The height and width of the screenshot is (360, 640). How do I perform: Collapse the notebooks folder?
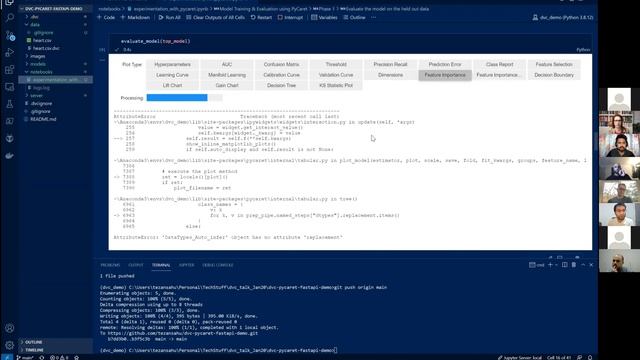[55, 72]
